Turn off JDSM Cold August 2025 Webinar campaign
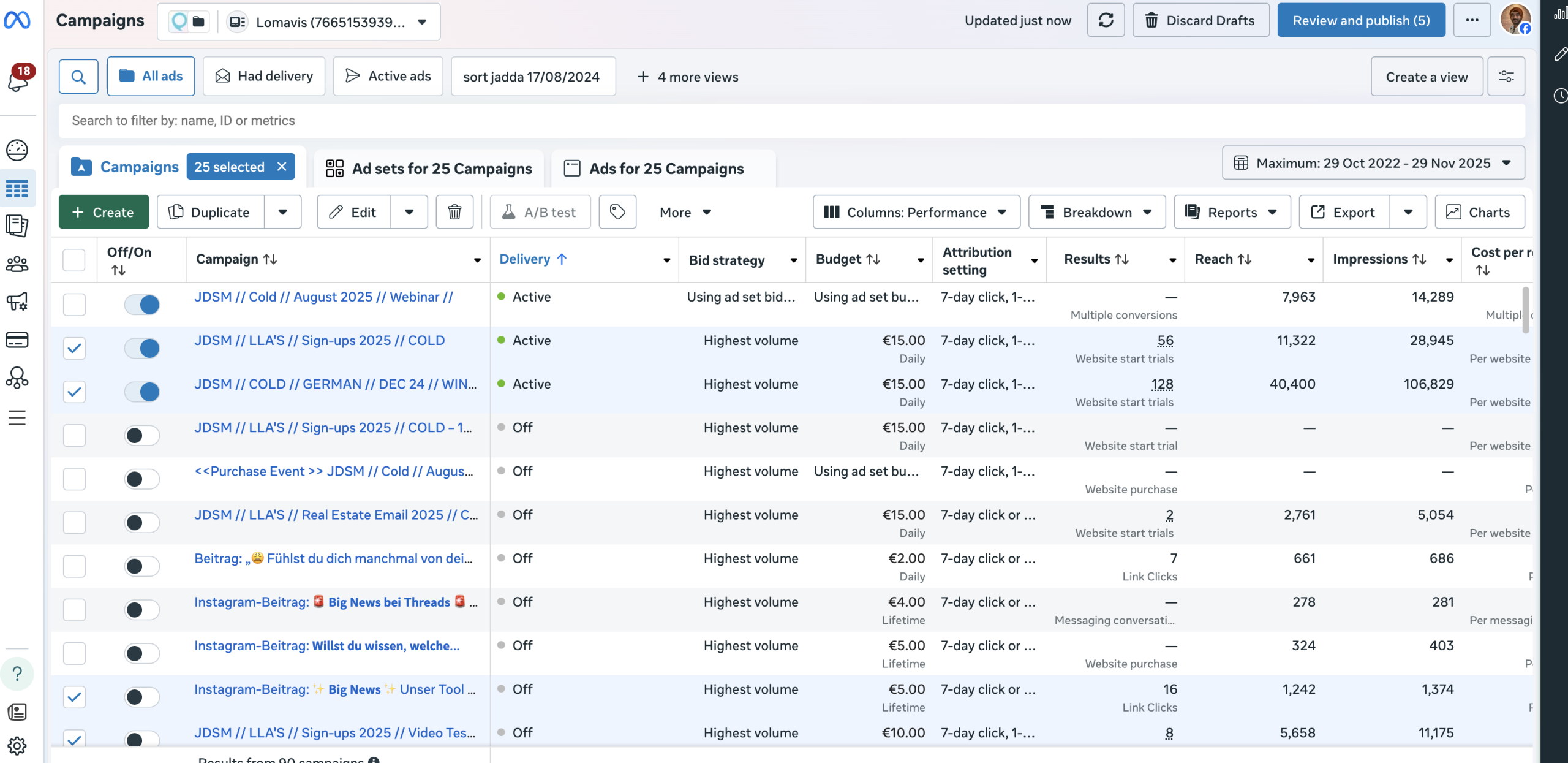This screenshot has width=1568, height=763. point(142,305)
